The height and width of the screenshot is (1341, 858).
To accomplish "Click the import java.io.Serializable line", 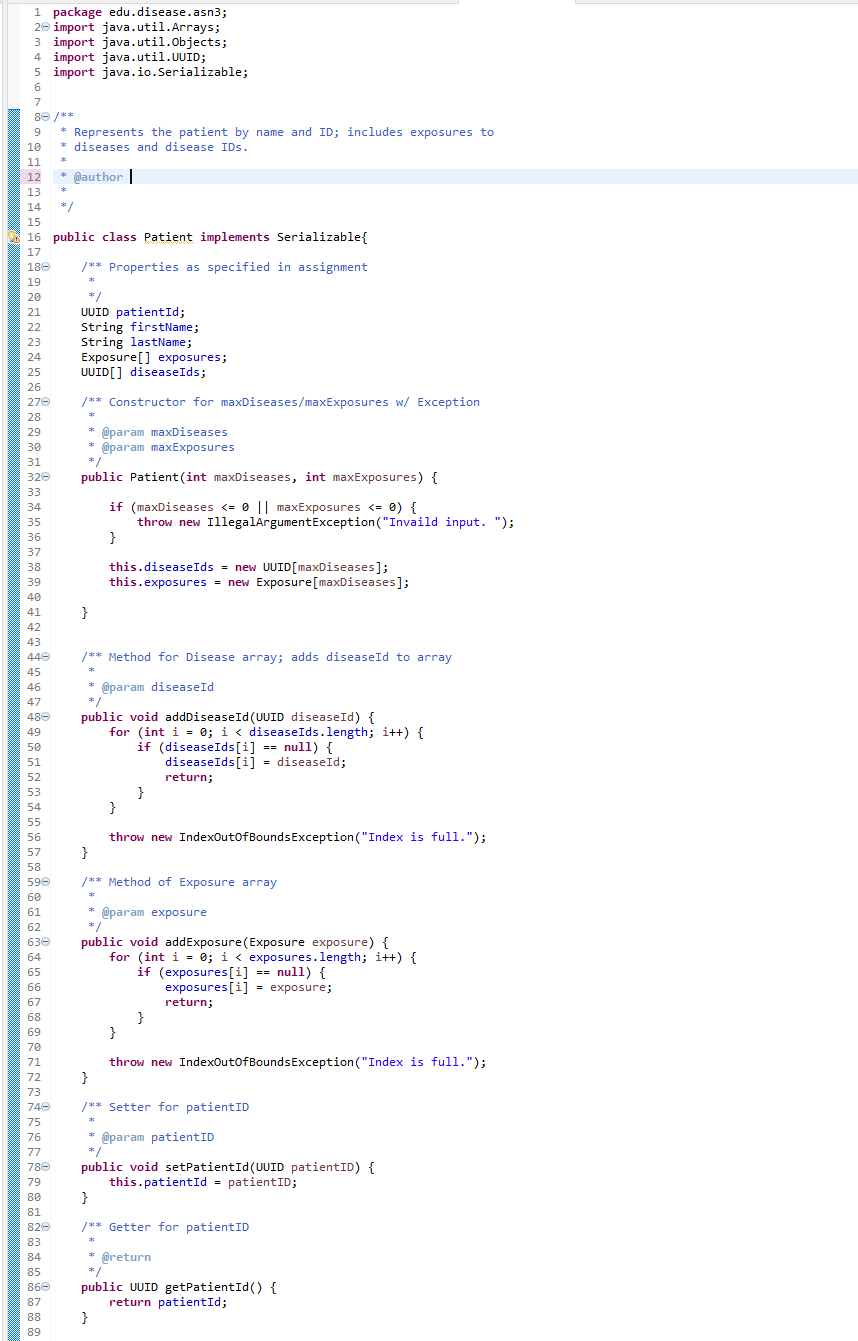I will [x=150, y=72].
